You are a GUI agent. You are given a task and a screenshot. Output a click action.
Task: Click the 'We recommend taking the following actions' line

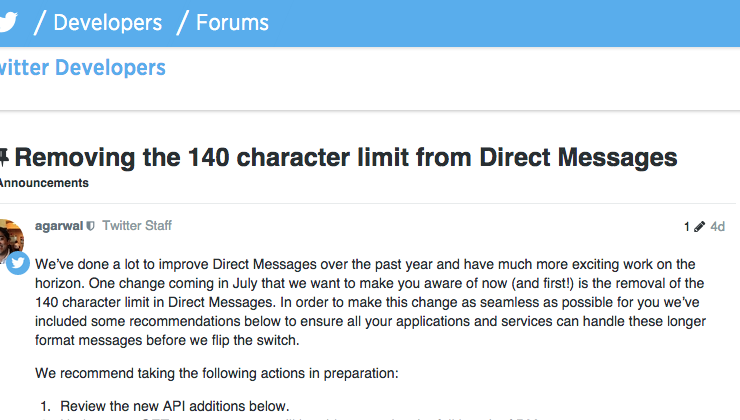[216, 374]
